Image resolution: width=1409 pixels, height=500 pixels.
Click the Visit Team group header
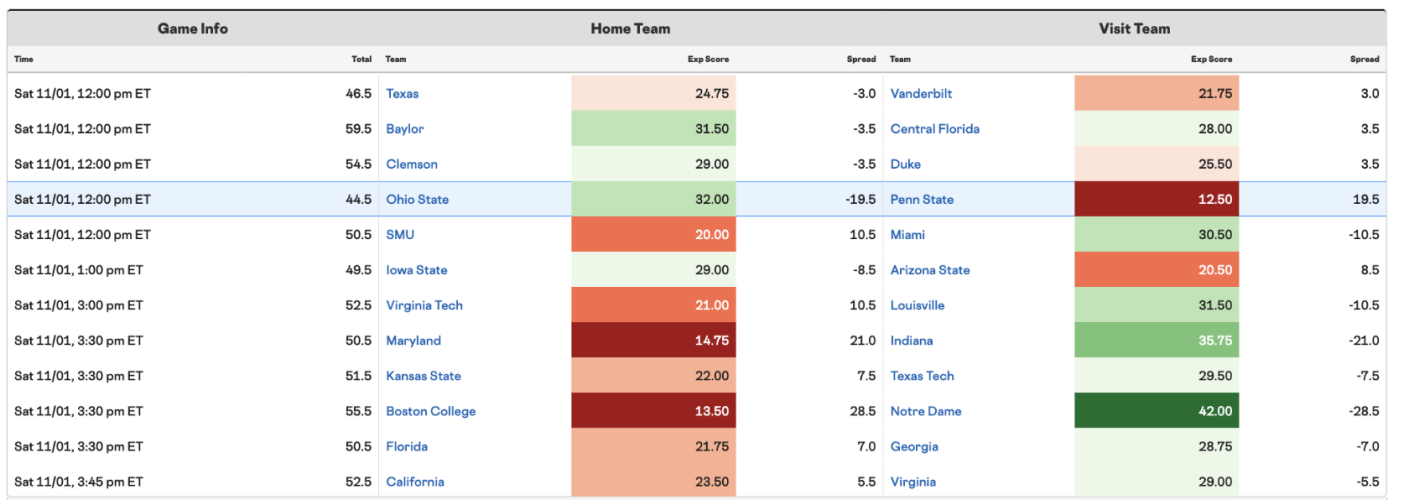(1134, 29)
